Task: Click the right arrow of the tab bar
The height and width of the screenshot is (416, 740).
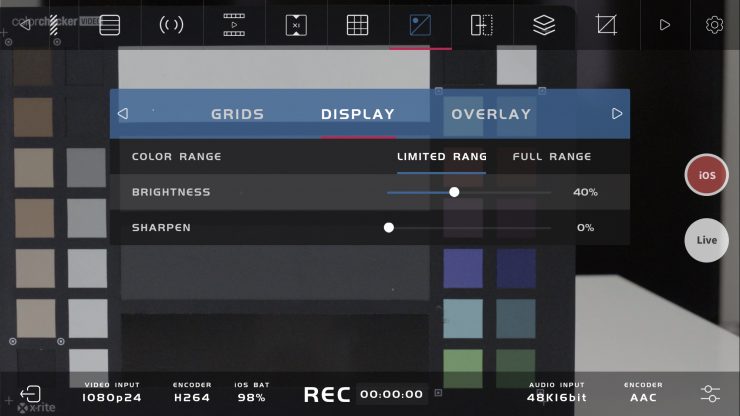Action: [617, 114]
